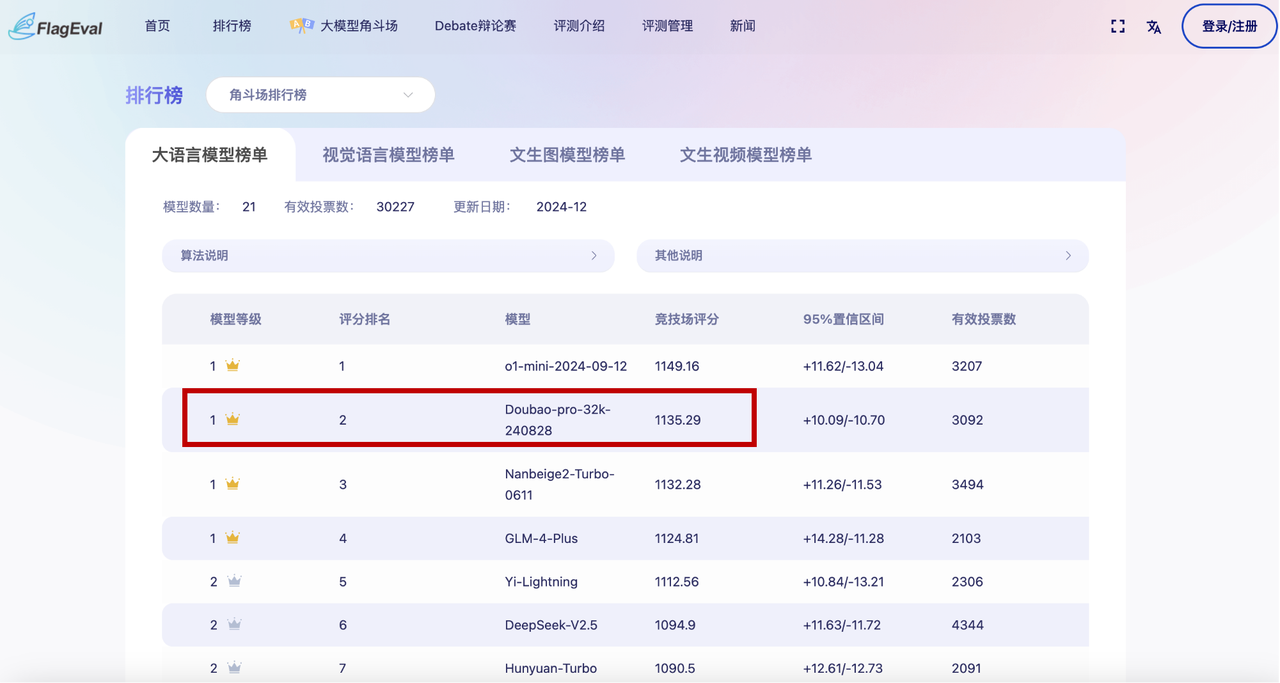Viewport: 1280px width, 683px height.
Task: Toggle fullscreen mode icon
Action: [x=1118, y=26]
